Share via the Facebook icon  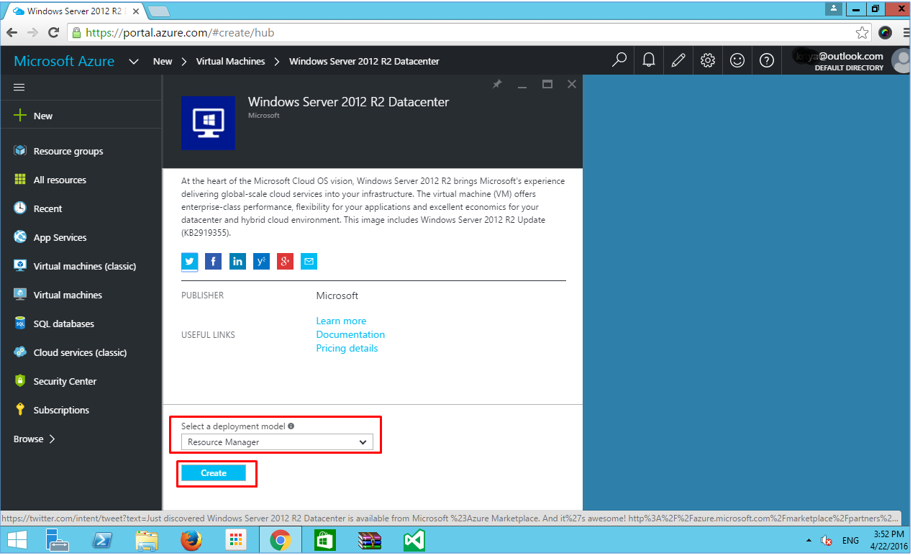pos(213,262)
